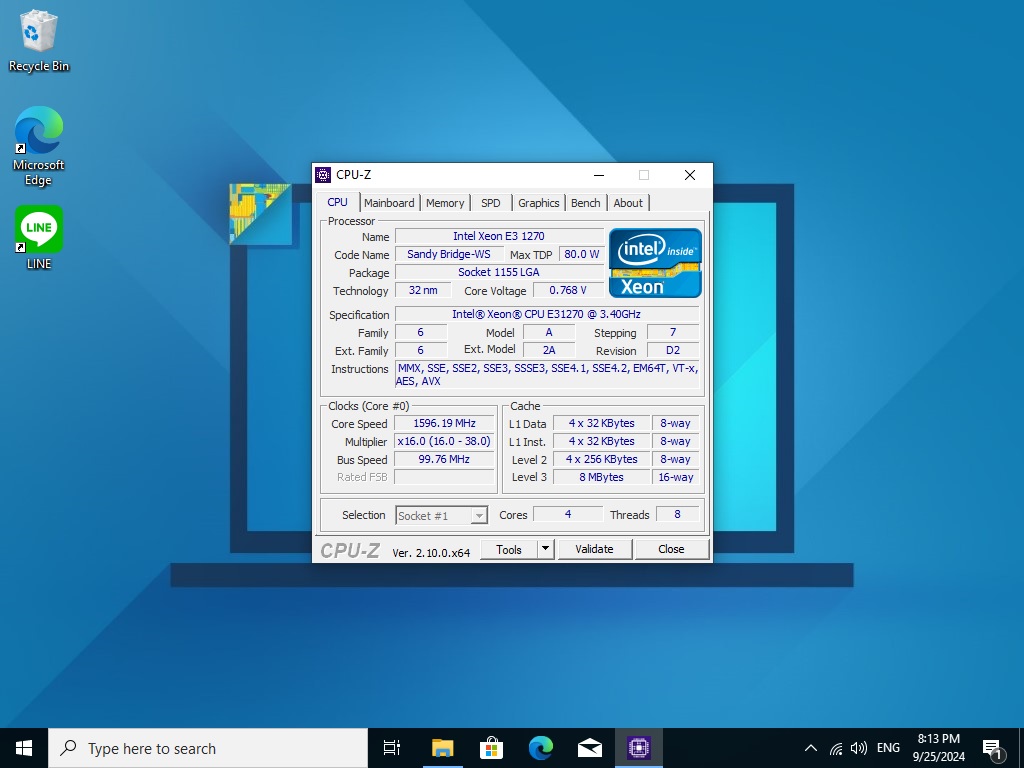
Task: Open Microsoft Store from the taskbar
Action: point(491,748)
